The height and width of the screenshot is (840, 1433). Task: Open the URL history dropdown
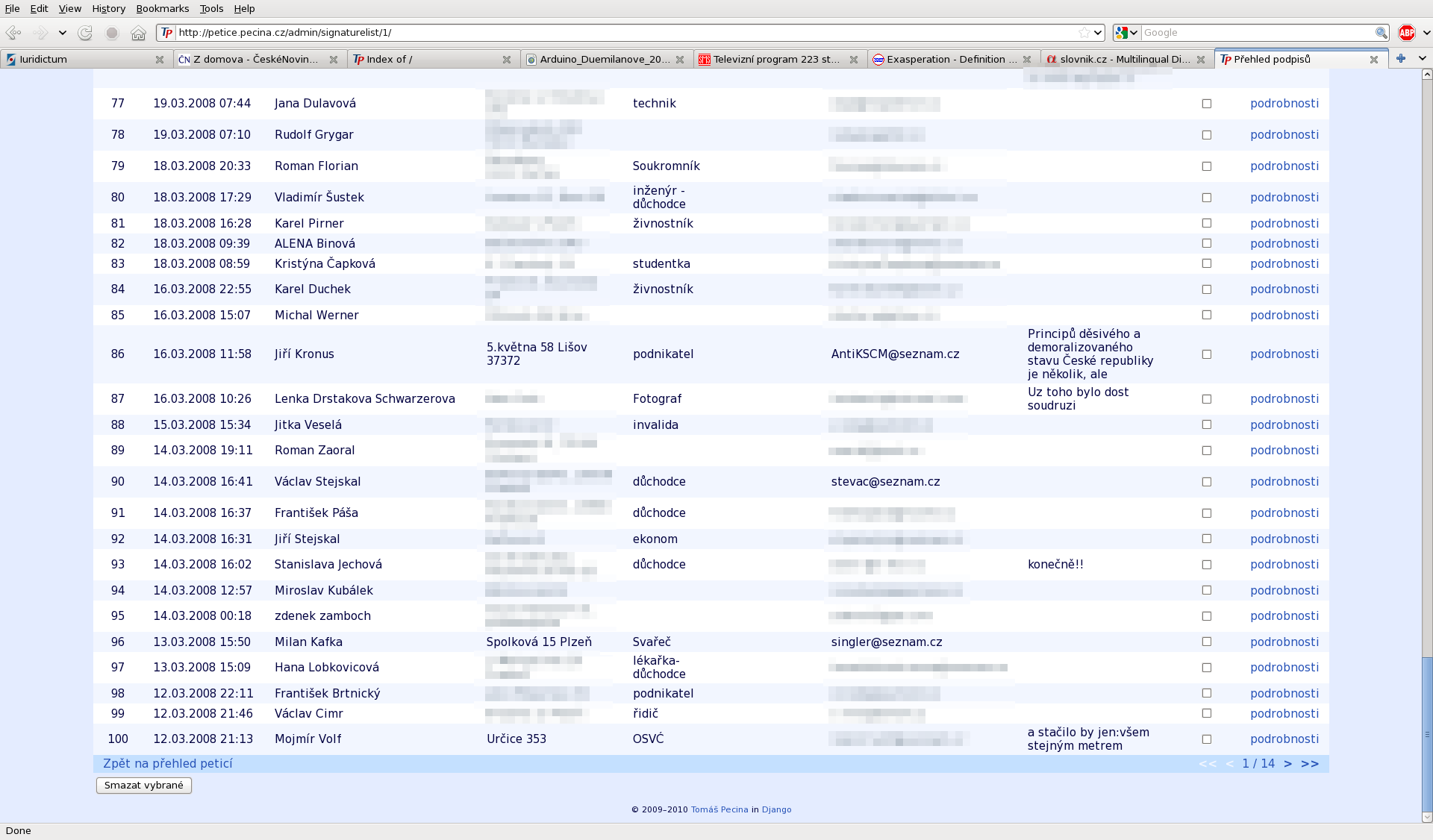1098,33
